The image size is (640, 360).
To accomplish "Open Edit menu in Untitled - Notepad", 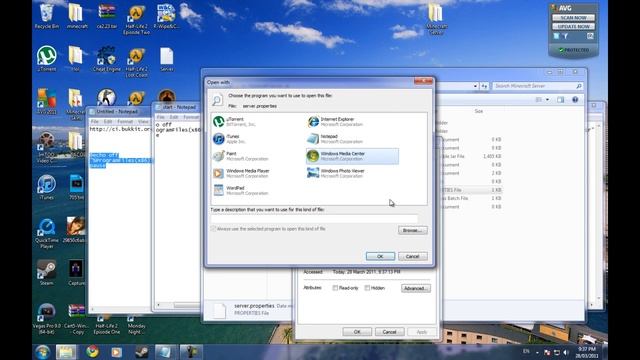I will [108, 122].
